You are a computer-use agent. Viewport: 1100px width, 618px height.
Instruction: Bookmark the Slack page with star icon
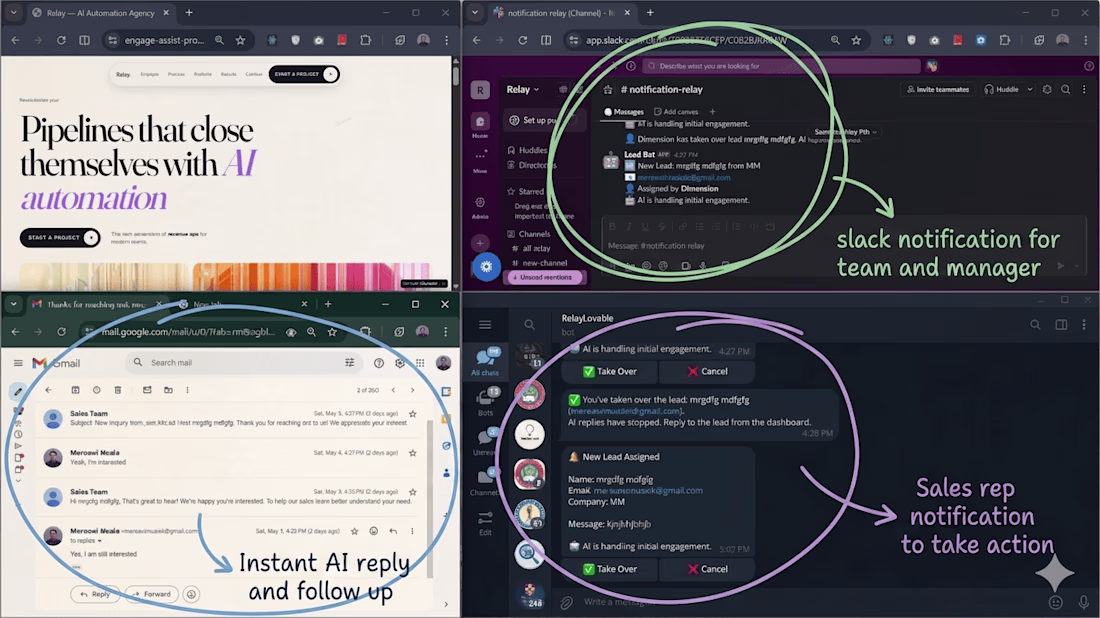coord(856,41)
